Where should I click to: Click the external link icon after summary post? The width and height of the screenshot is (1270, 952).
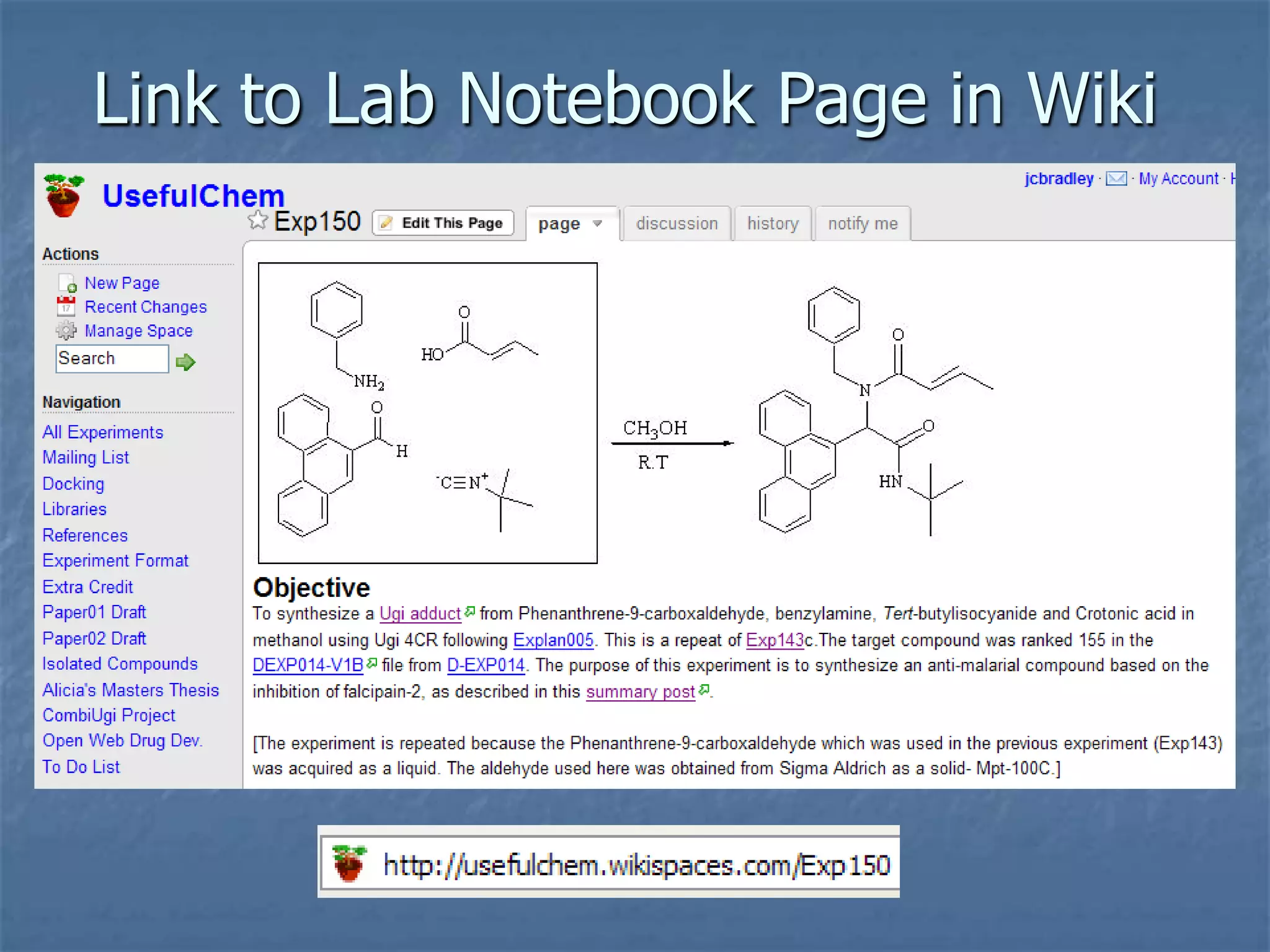tap(704, 689)
